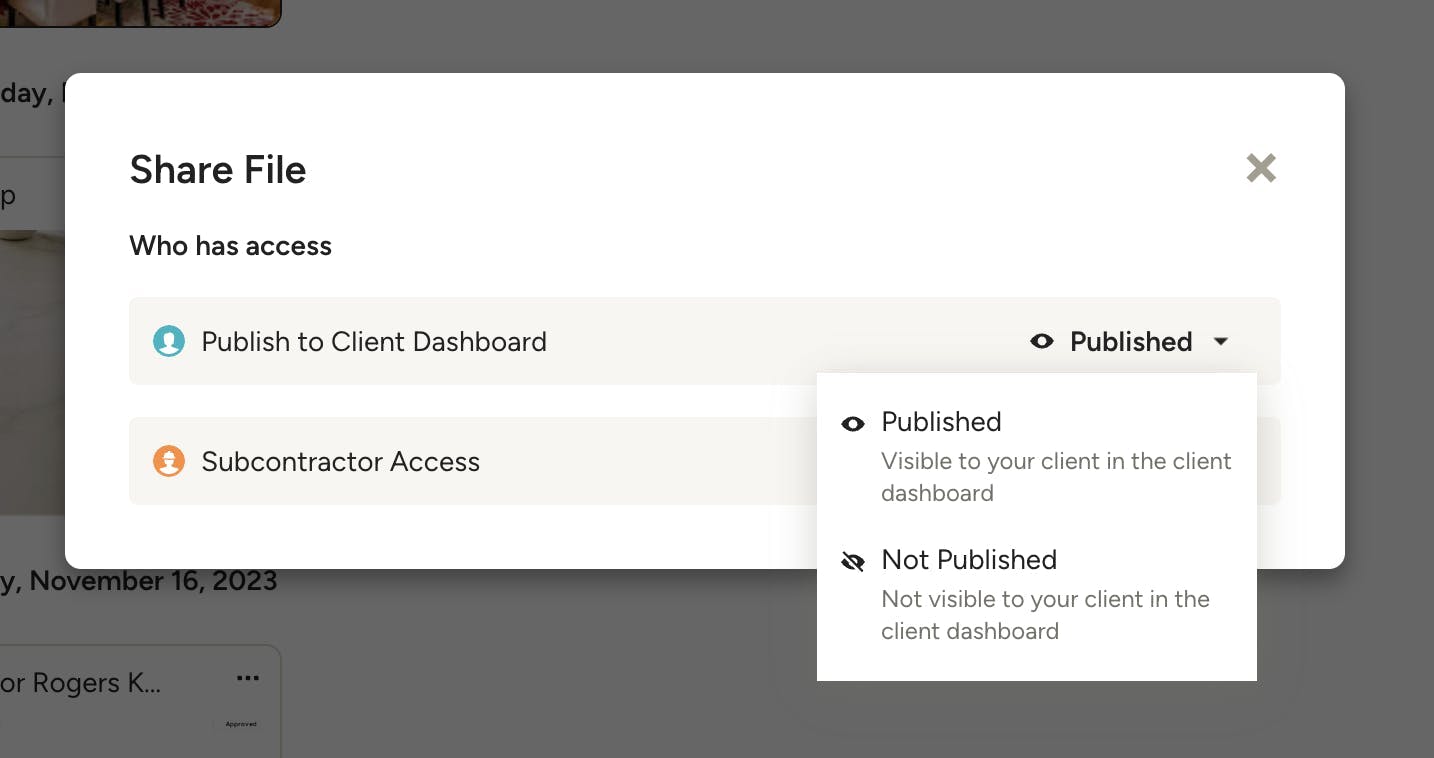Click the orange subcontractor avatar icon
The width and height of the screenshot is (1434, 758).
click(x=168, y=462)
